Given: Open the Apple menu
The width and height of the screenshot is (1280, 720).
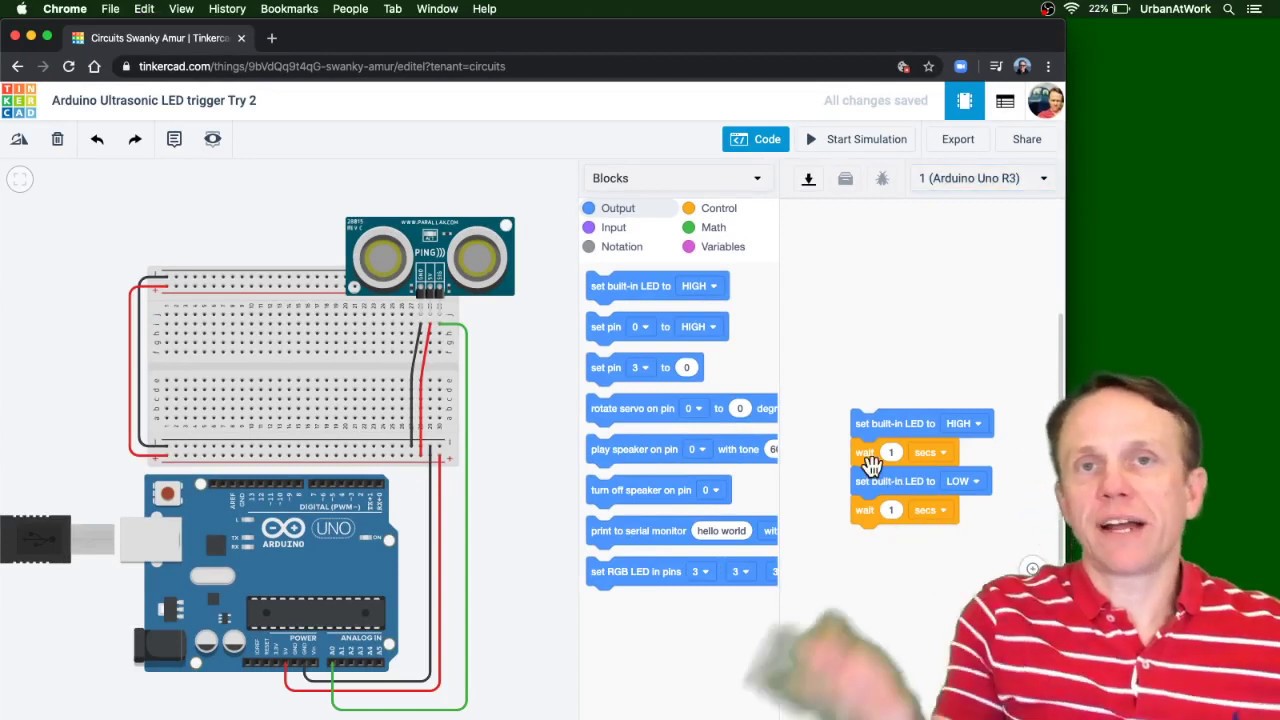Looking at the screenshot, I should [21, 9].
